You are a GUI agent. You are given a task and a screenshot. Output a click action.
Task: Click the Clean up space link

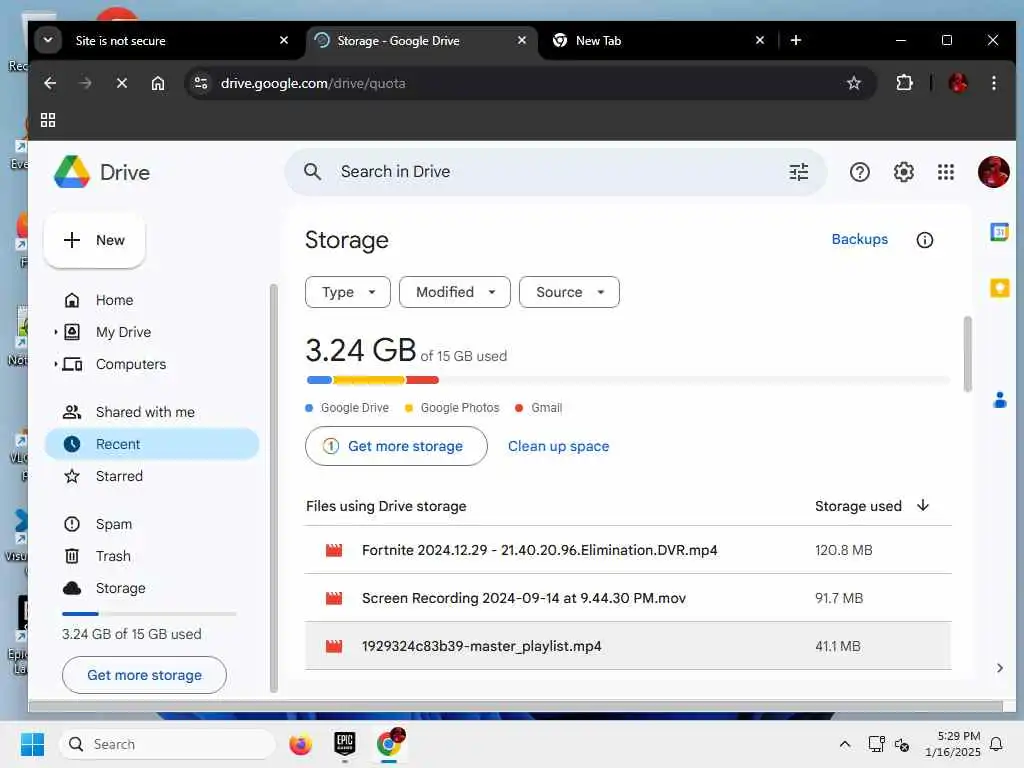pos(558,446)
